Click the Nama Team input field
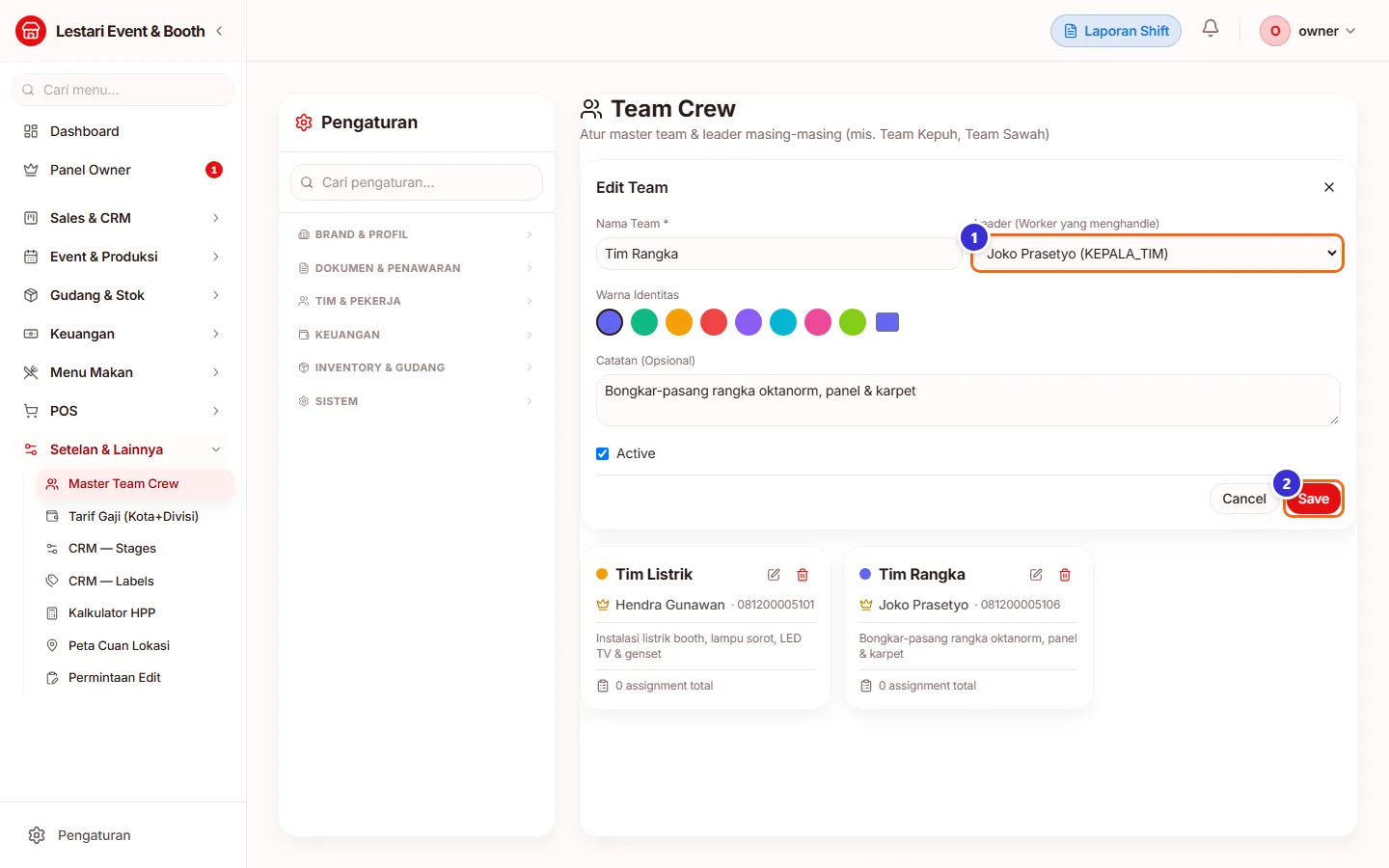Image resolution: width=1389 pixels, height=868 pixels. [778, 254]
